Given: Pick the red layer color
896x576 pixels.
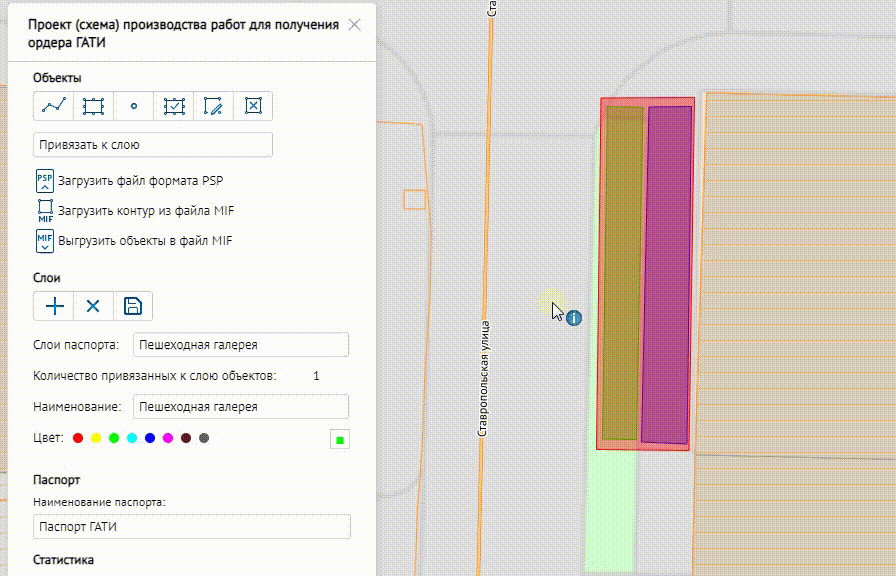Looking at the screenshot, I should pos(78,438).
